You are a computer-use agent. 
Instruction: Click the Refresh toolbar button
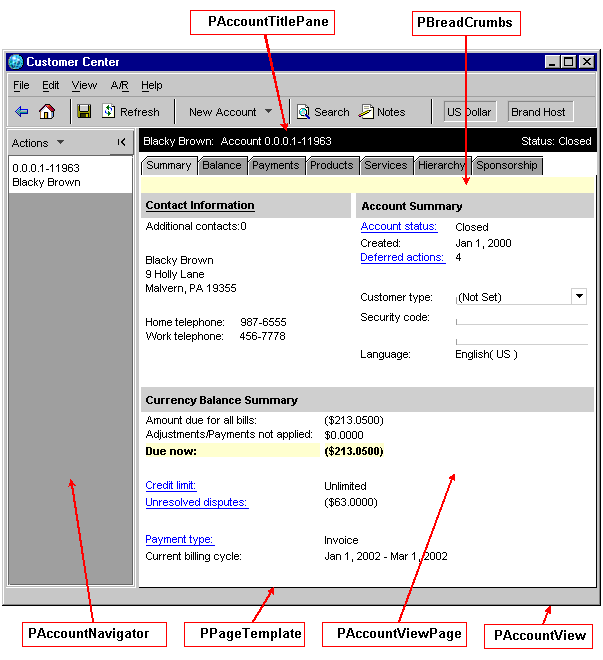[131, 112]
